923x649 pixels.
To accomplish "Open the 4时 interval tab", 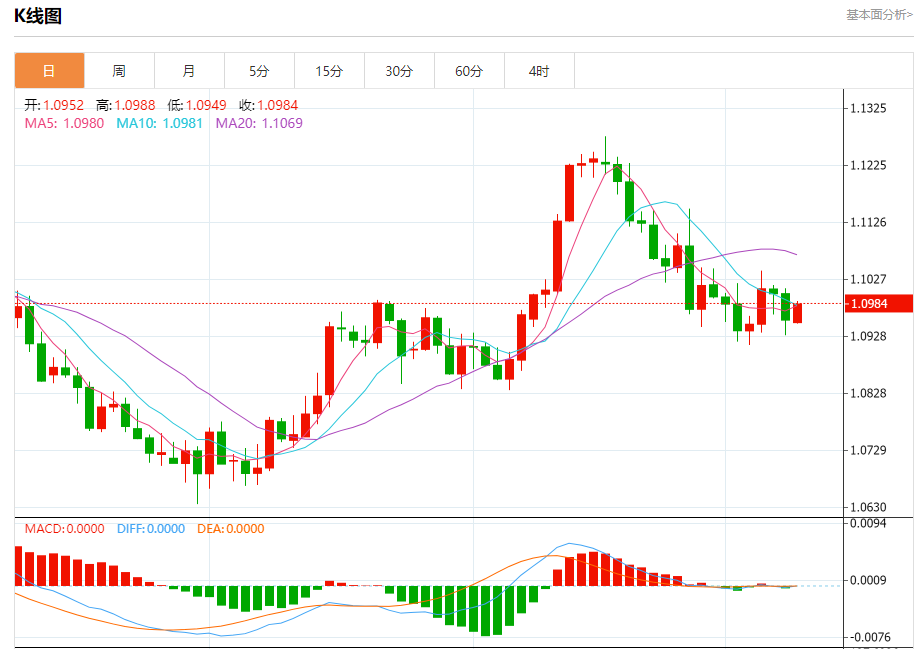I will tap(540, 71).
